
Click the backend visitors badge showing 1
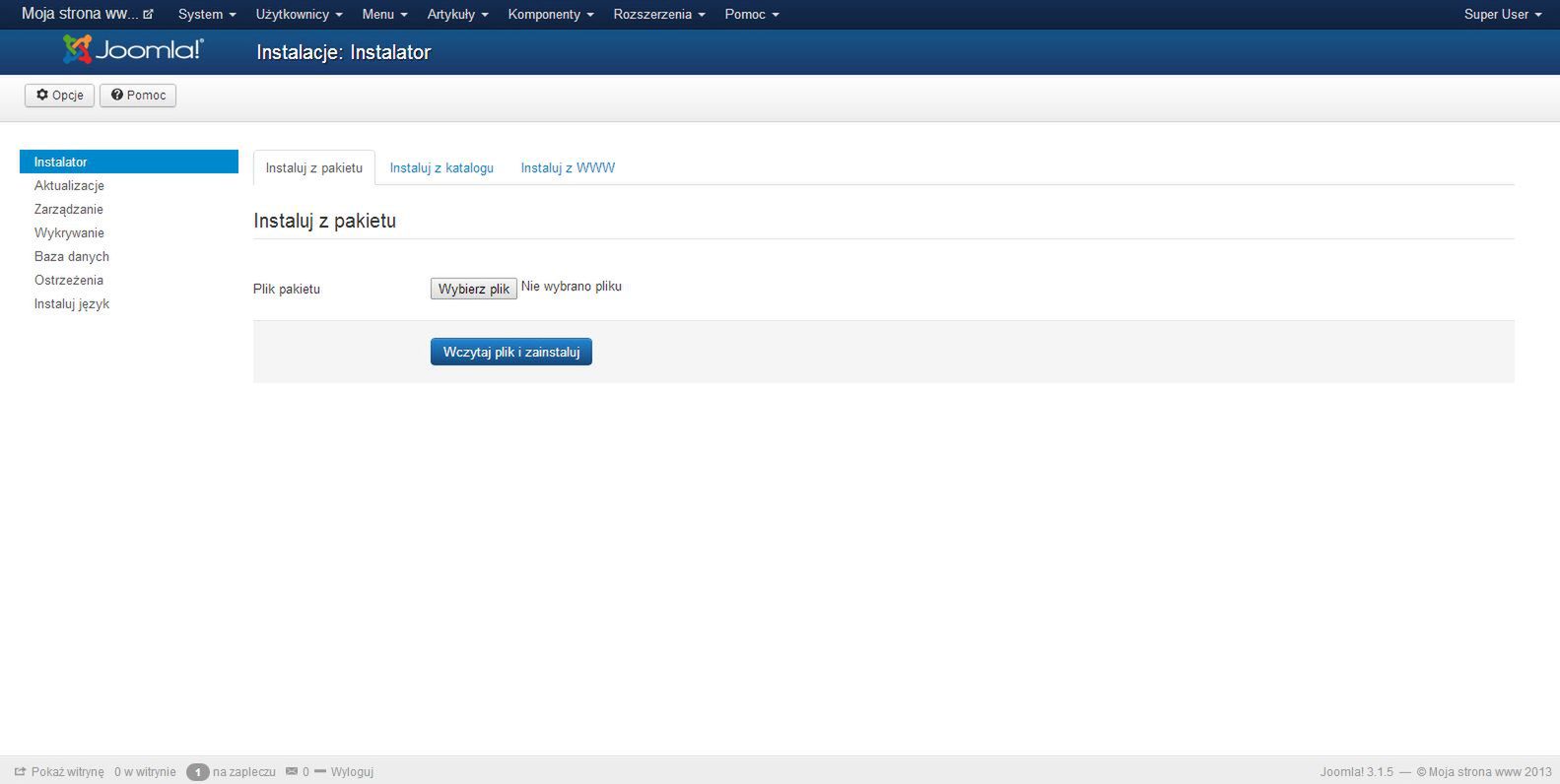[x=197, y=772]
